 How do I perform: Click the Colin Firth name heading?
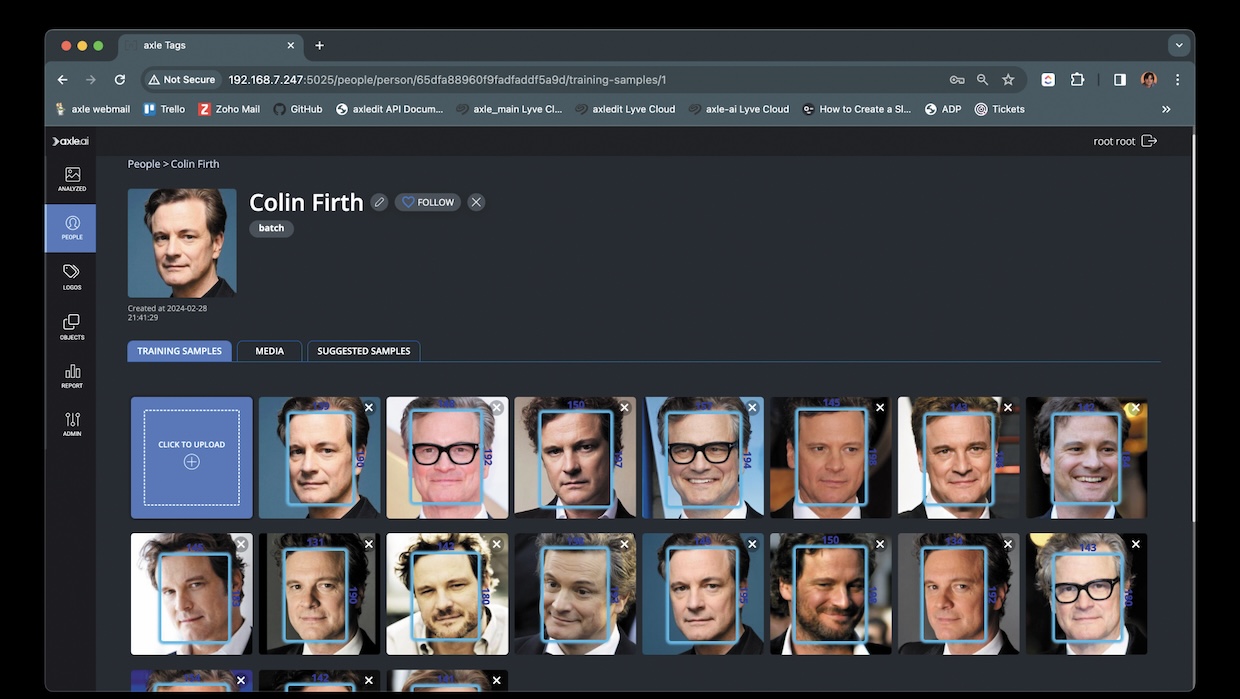(x=306, y=202)
